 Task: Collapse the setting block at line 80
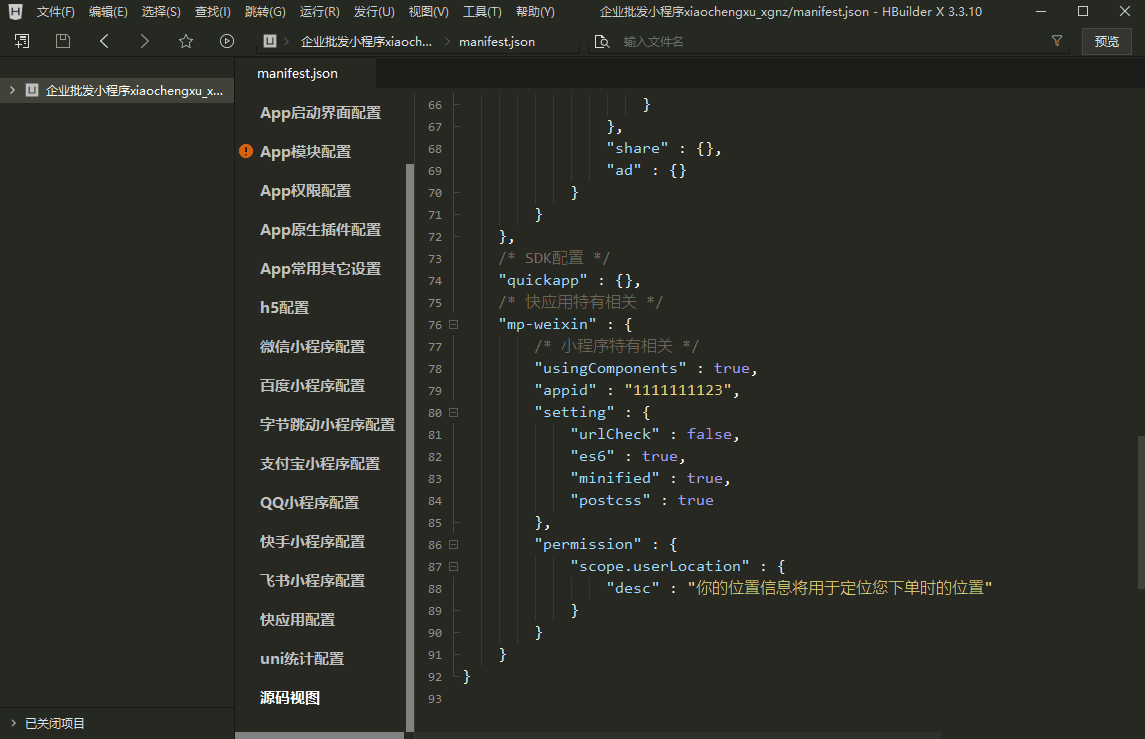pyautogui.click(x=454, y=412)
